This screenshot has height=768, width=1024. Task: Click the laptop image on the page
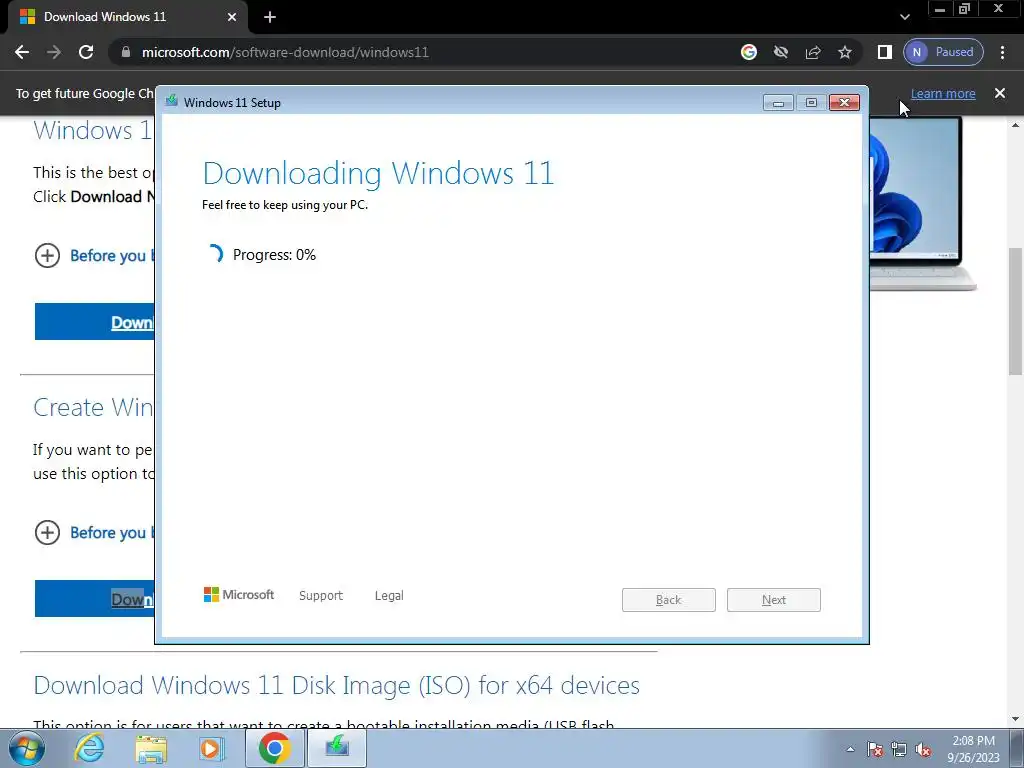pyautogui.click(x=922, y=203)
